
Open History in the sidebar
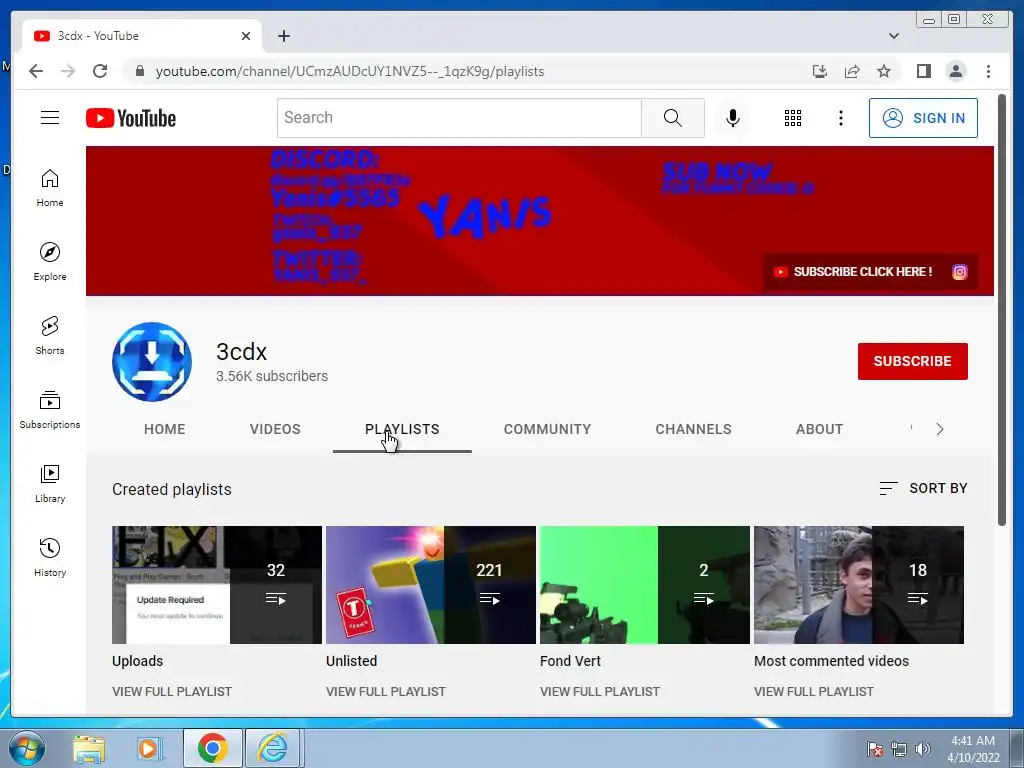[x=50, y=557]
